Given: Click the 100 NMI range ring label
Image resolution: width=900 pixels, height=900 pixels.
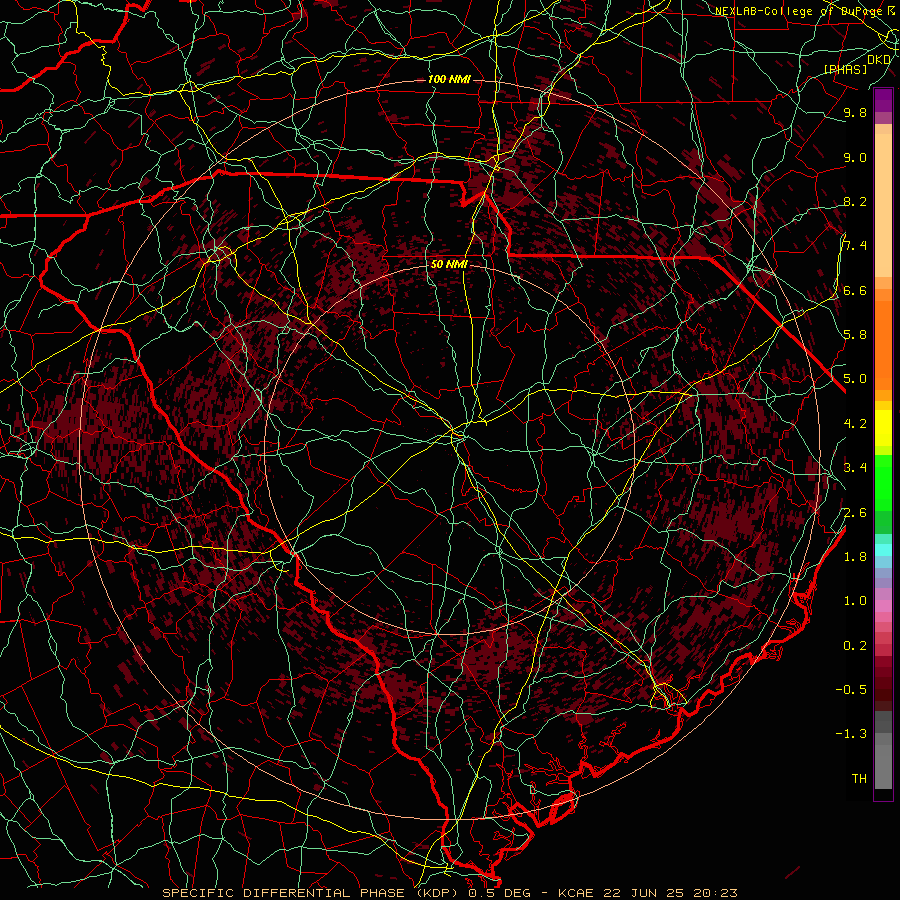Looking at the screenshot, I should [x=449, y=79].
